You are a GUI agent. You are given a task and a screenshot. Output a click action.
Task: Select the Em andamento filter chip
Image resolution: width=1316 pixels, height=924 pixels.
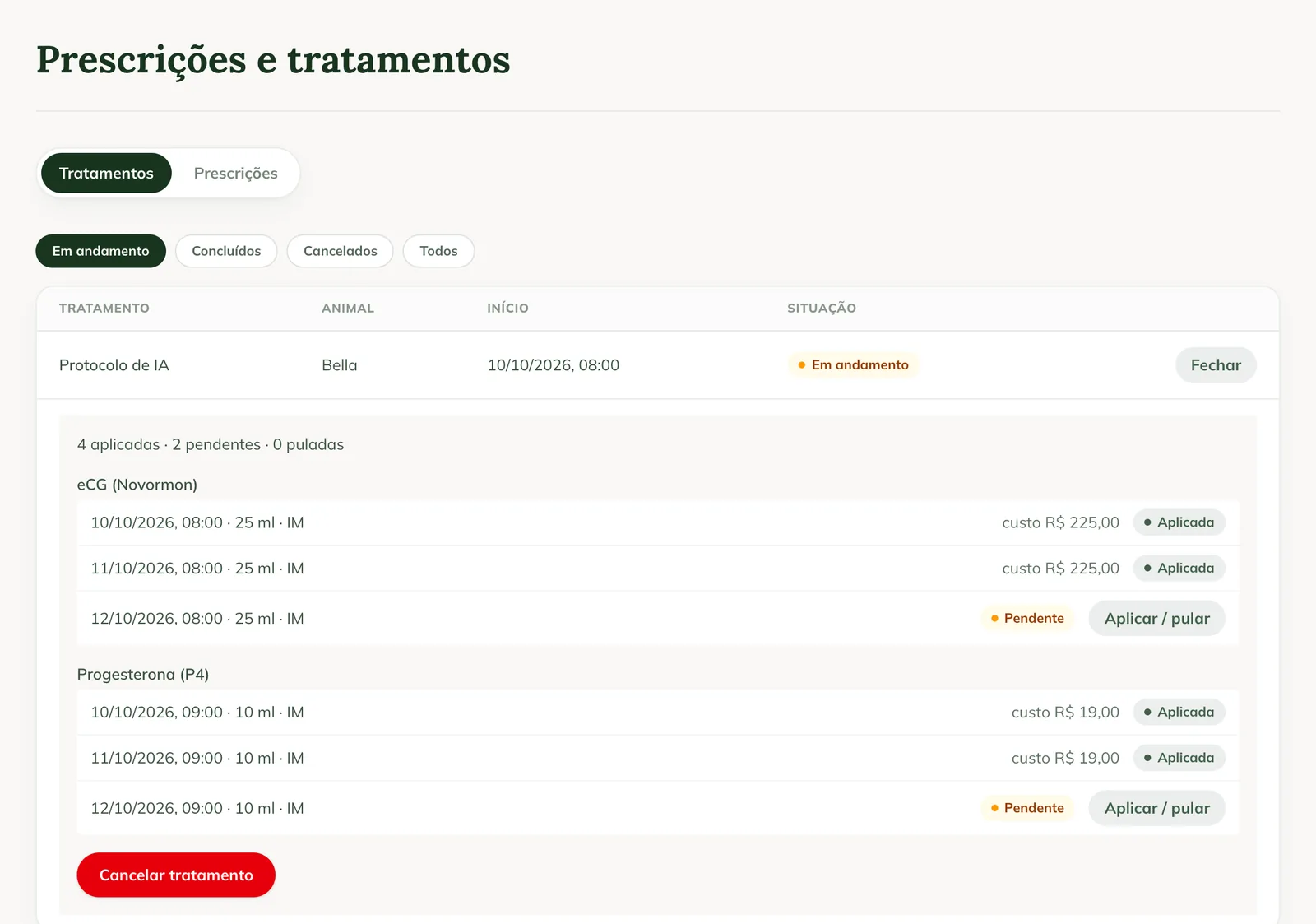tap(100, 251)
